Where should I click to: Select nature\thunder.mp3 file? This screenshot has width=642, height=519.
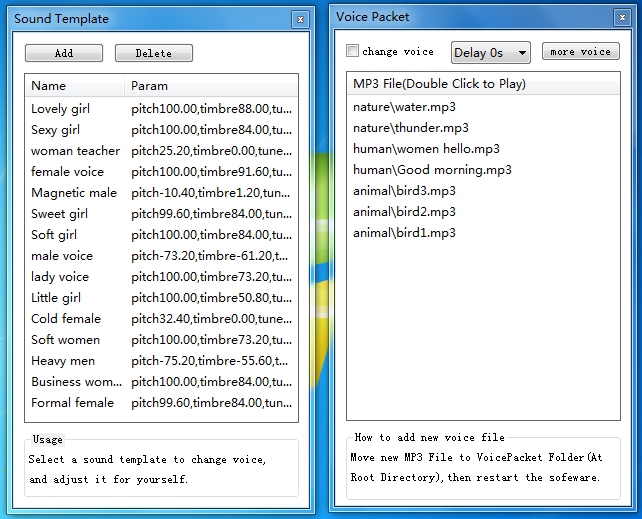[483, 128]
